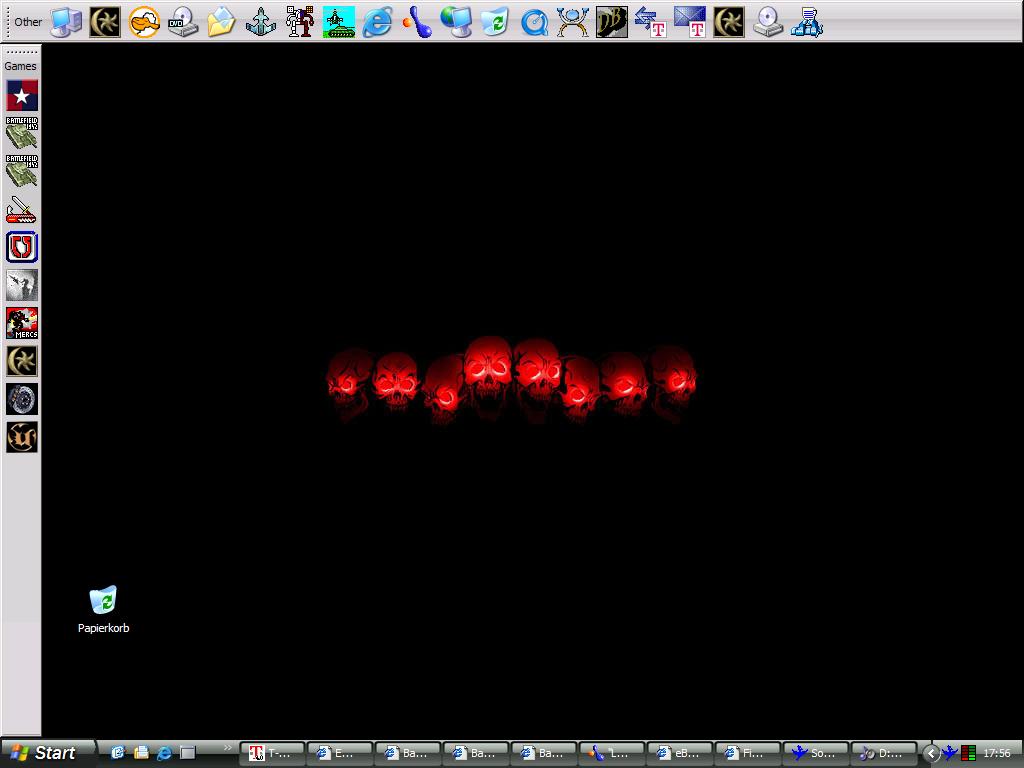Switch to the D:... taskbar window

884,753
